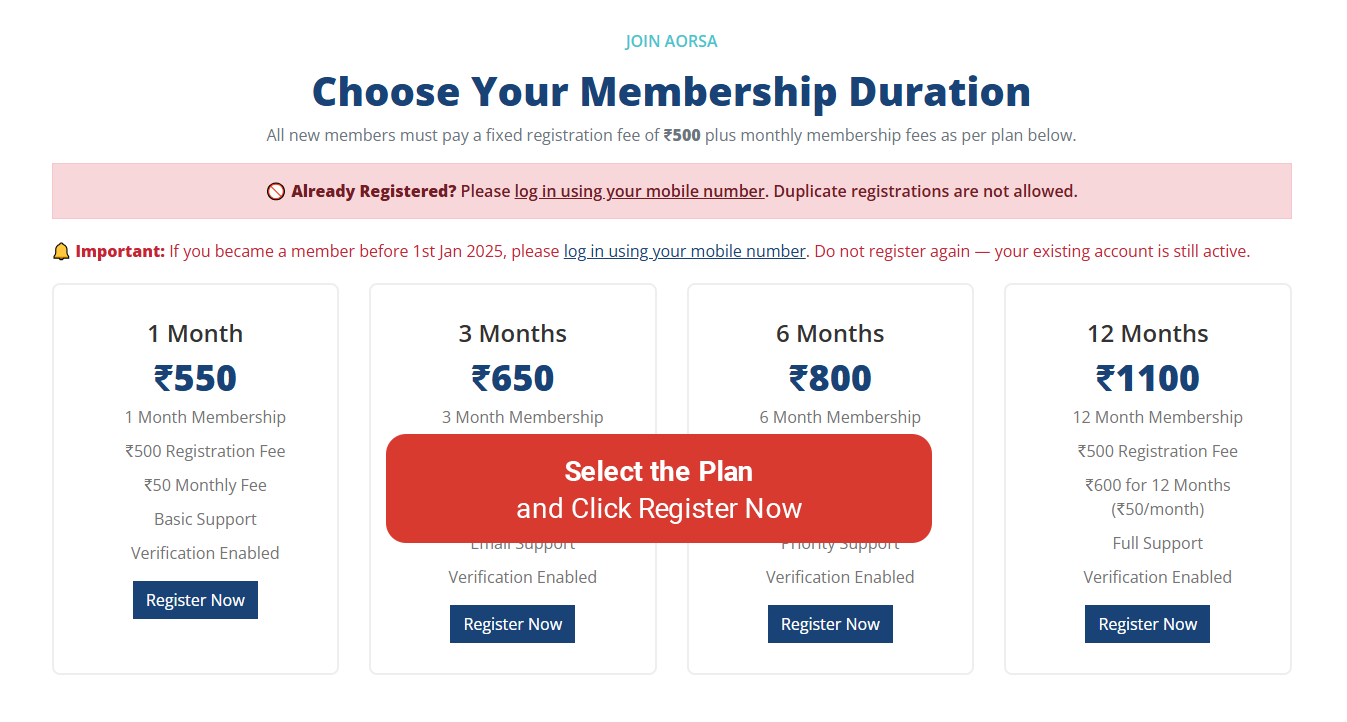1347x722 pixels.
Task: Follow login link in red Important notice
Action: click(x=684, y=251)
